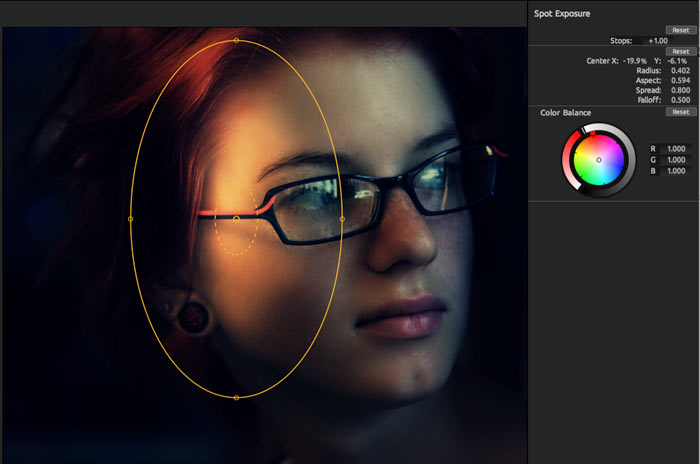700x464 pixels.
Task: Click the bottom handle of the spot ellipse
Action: tap(236, 397)
